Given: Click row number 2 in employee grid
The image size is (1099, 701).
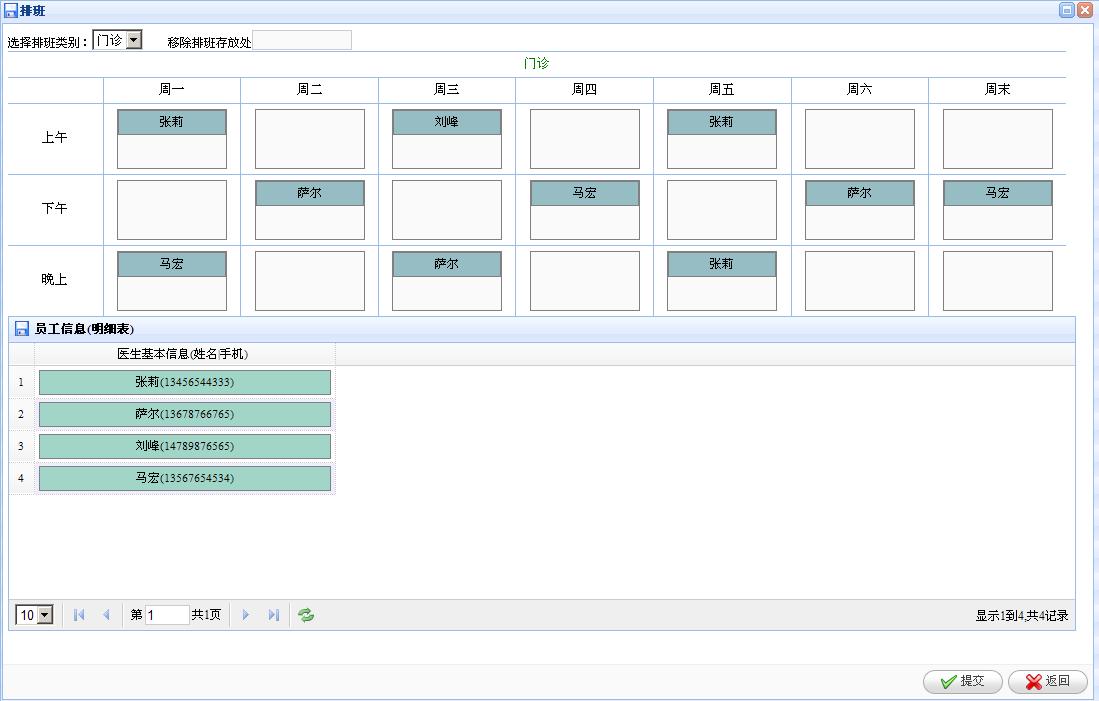Looking at the screenshot, I should point(21,414).
